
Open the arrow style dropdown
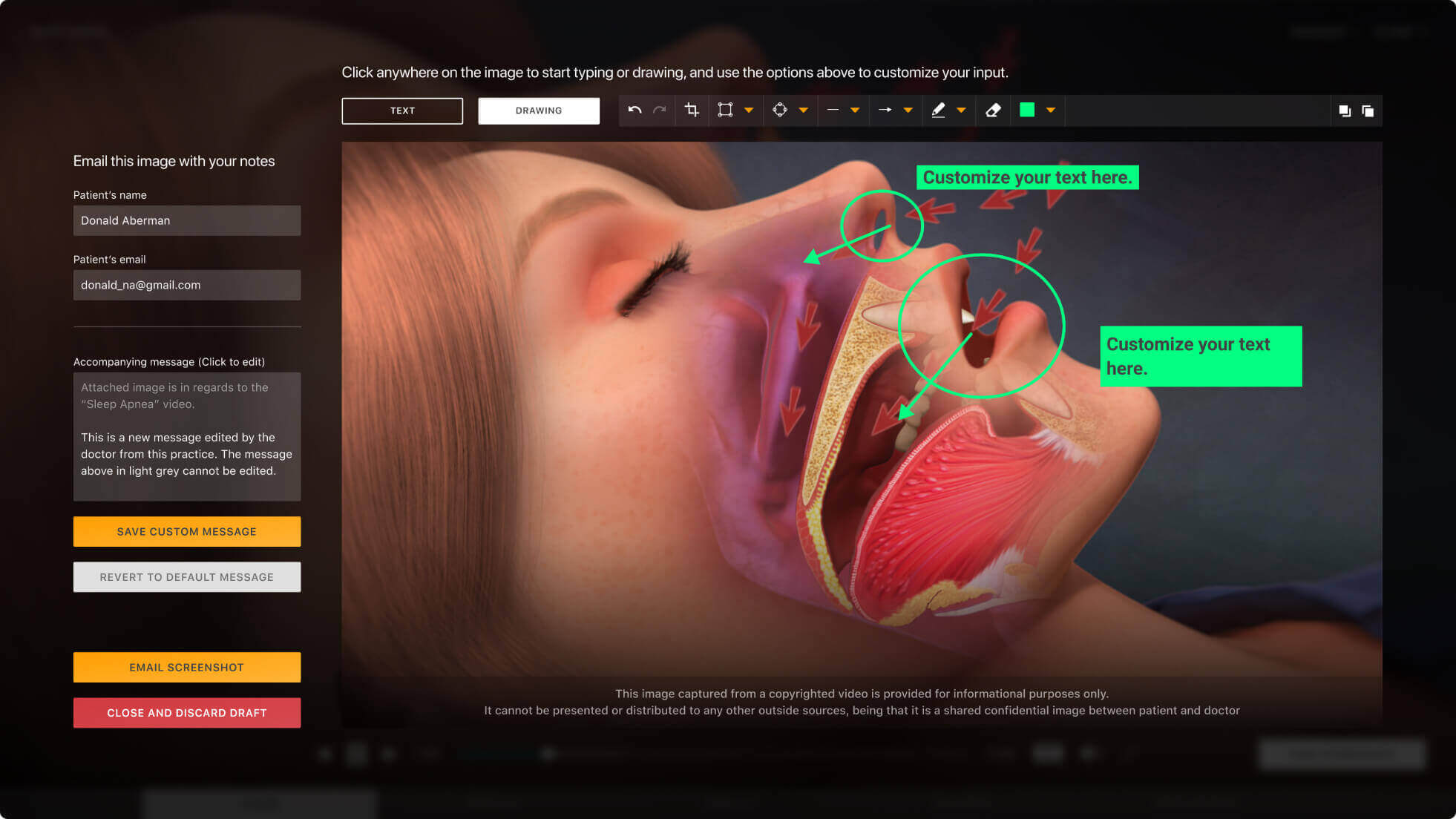pos(908,111)
